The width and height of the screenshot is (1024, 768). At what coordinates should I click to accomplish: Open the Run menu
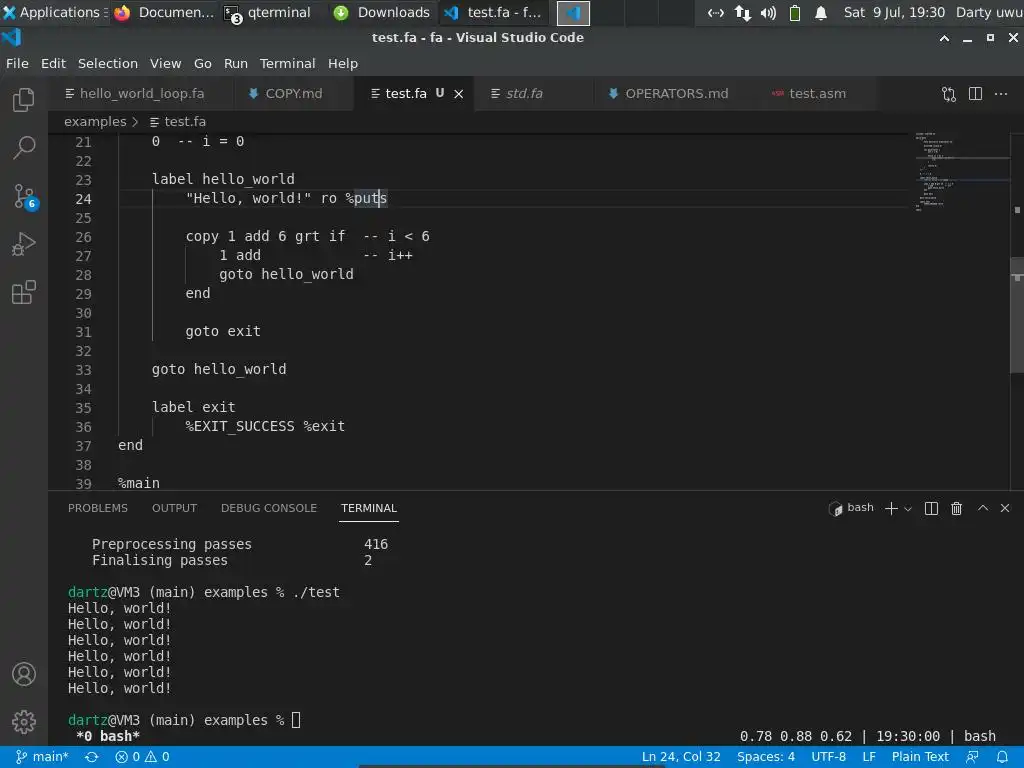pos(236,63)
